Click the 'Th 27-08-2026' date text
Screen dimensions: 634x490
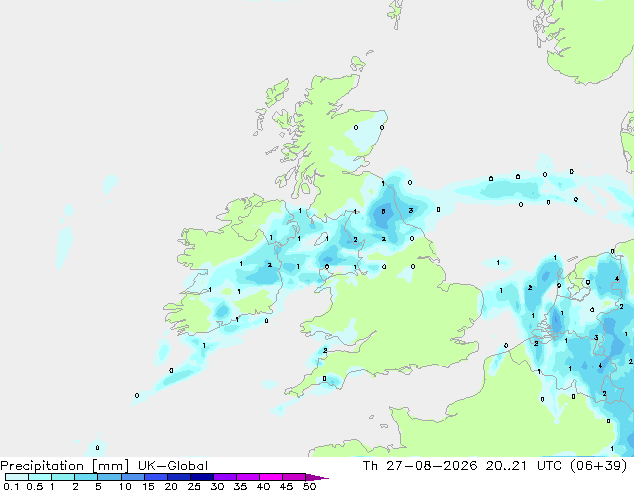[x=420, y=466]
